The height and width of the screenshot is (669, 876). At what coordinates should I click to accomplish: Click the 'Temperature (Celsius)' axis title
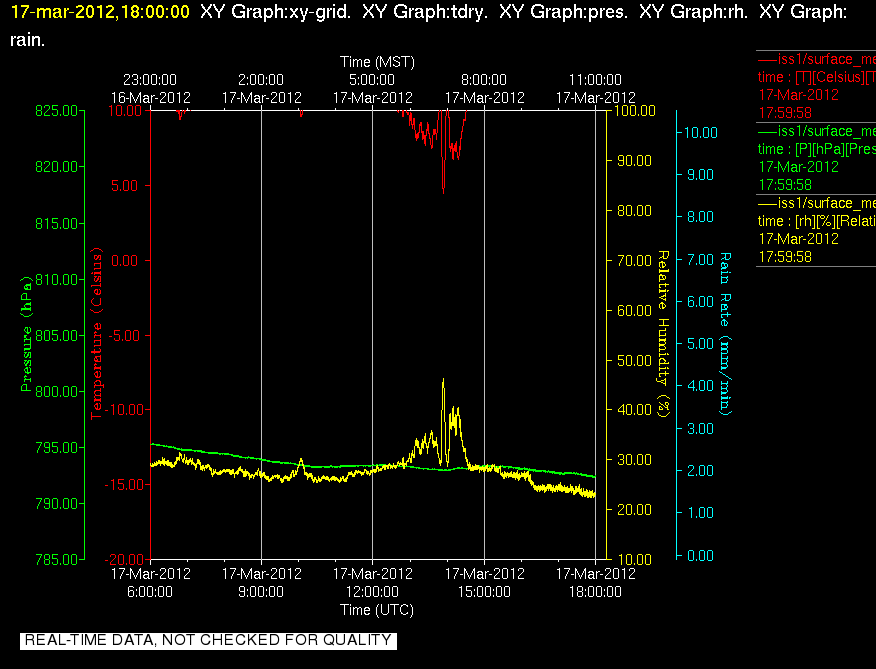97,333
